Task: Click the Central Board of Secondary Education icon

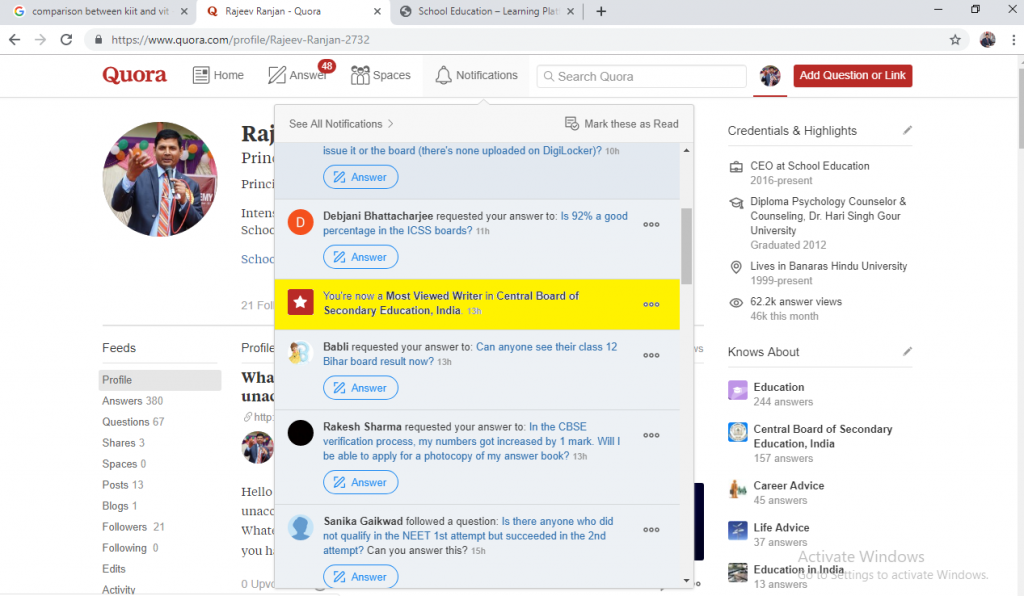Action: click(x=737, y=431)
